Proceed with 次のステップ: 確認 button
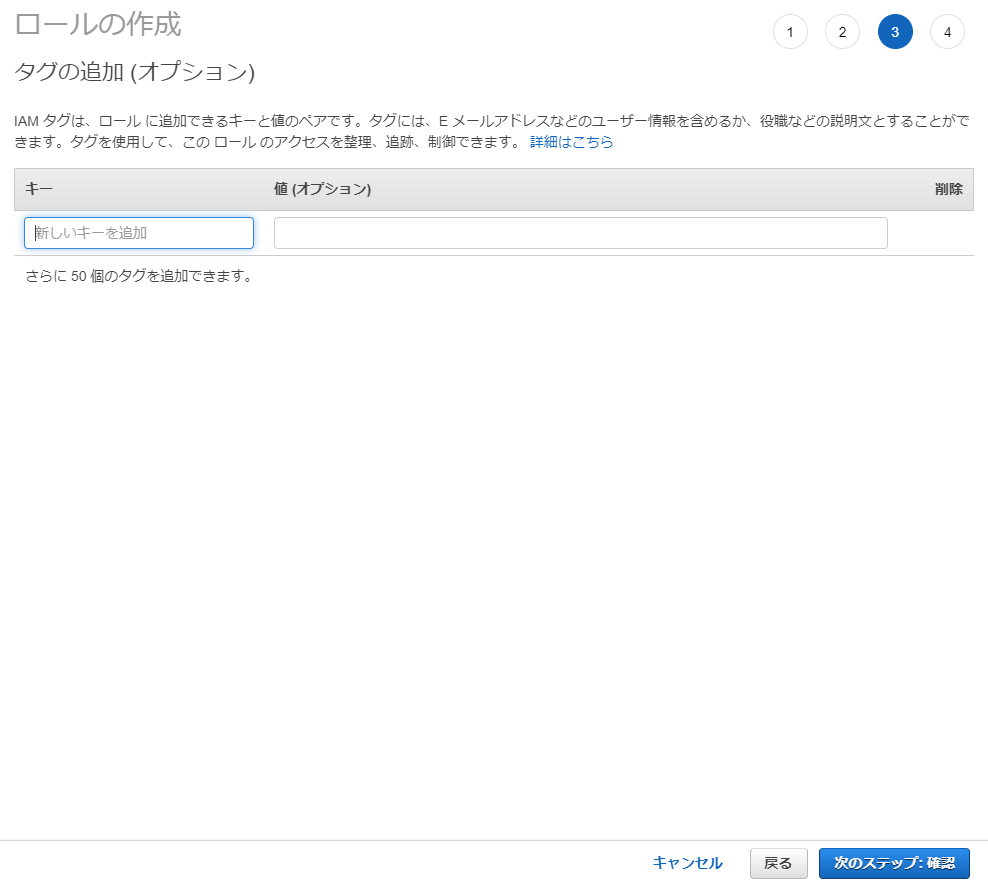Viewport: 988px width, 884px height. (x=894, y=863)
